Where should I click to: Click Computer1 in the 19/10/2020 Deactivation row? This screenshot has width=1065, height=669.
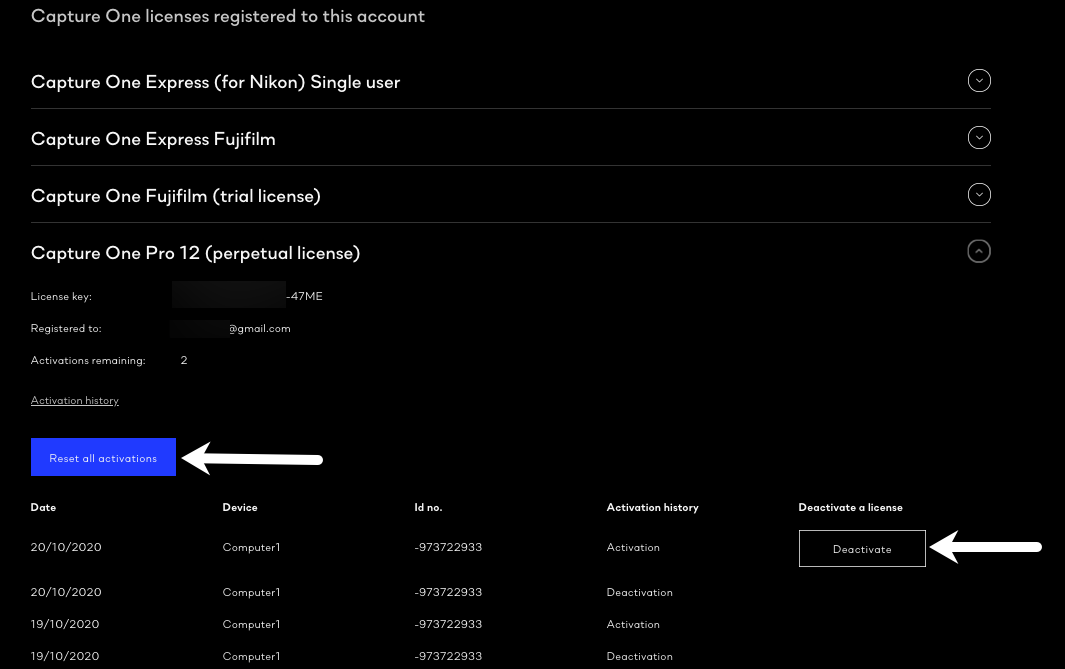coord(251,656)
